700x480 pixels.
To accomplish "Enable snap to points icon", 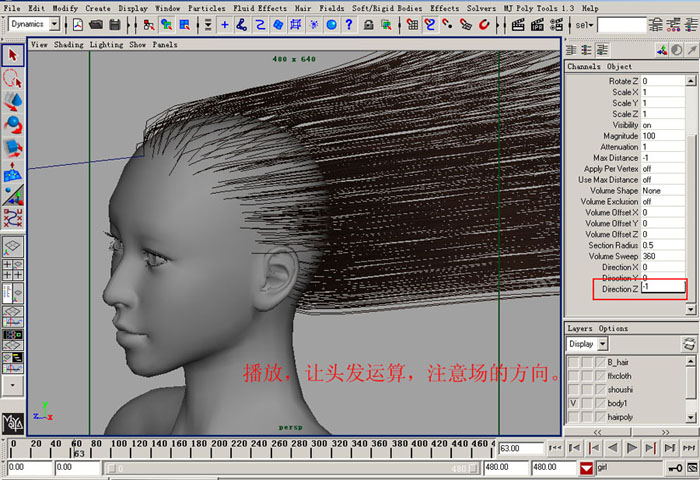I will coord(447,25).
